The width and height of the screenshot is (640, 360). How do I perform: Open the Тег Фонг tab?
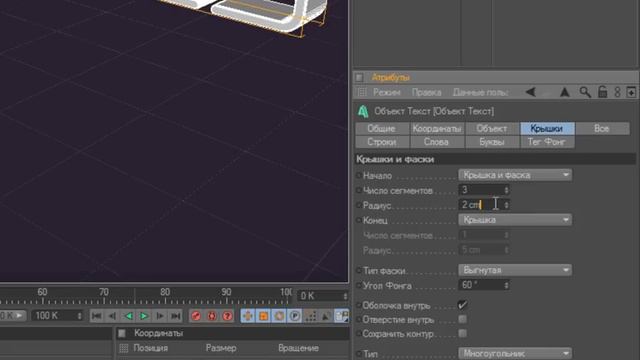tap(547, 142)
